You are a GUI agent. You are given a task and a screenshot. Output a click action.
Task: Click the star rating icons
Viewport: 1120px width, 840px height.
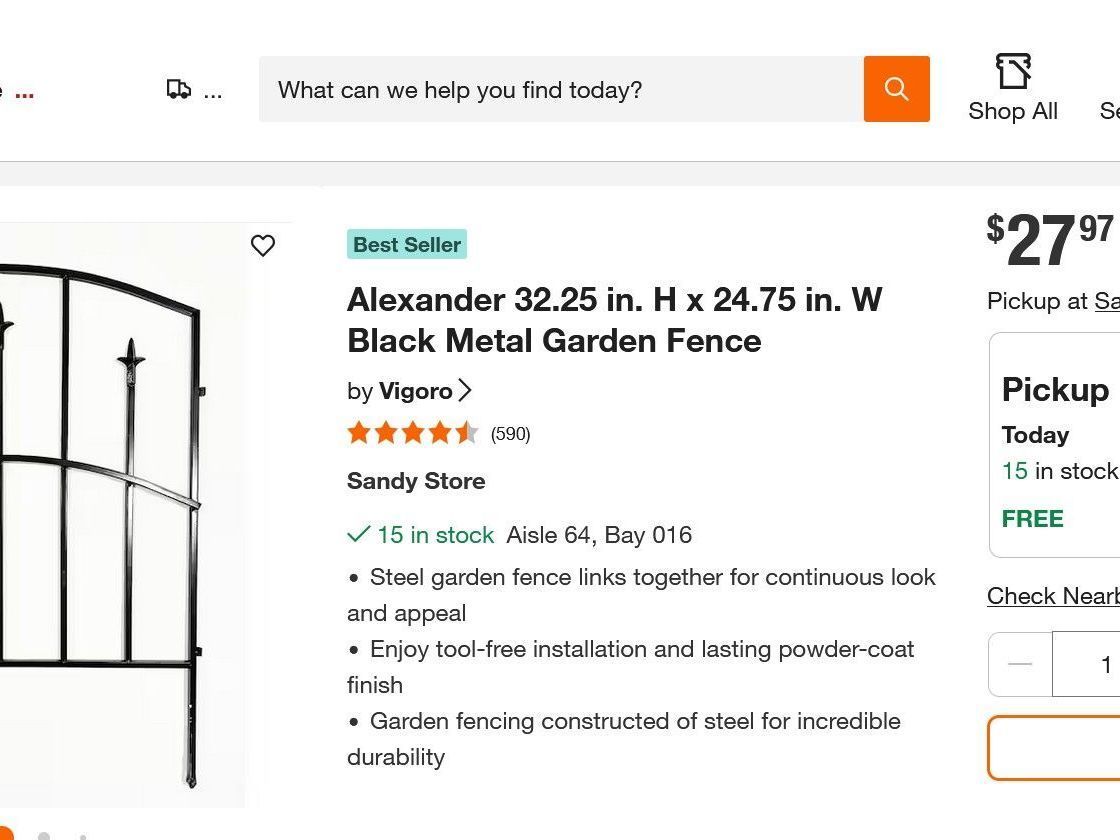click(413, 433)
